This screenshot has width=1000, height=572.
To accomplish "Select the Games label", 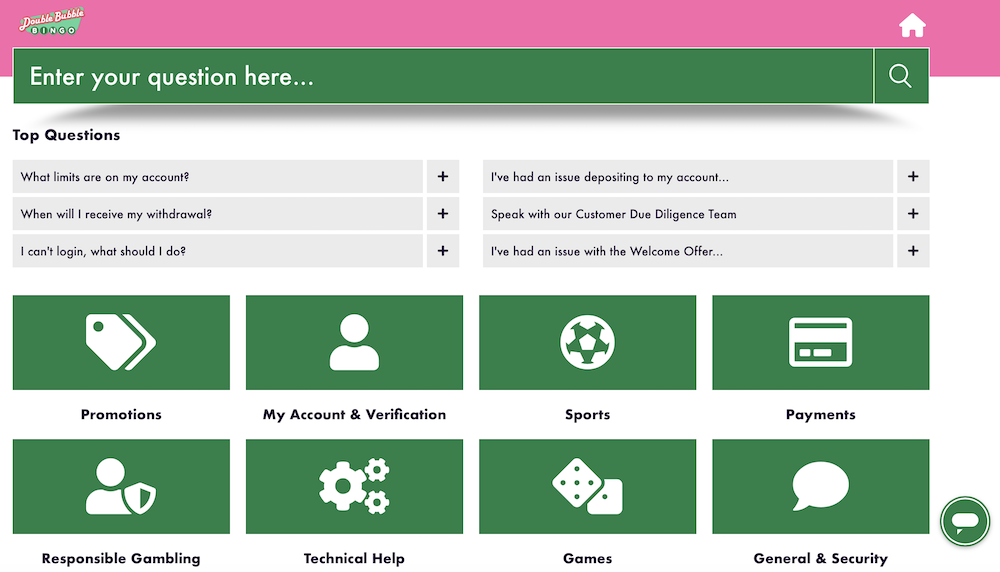I will [x=587, y=559].
